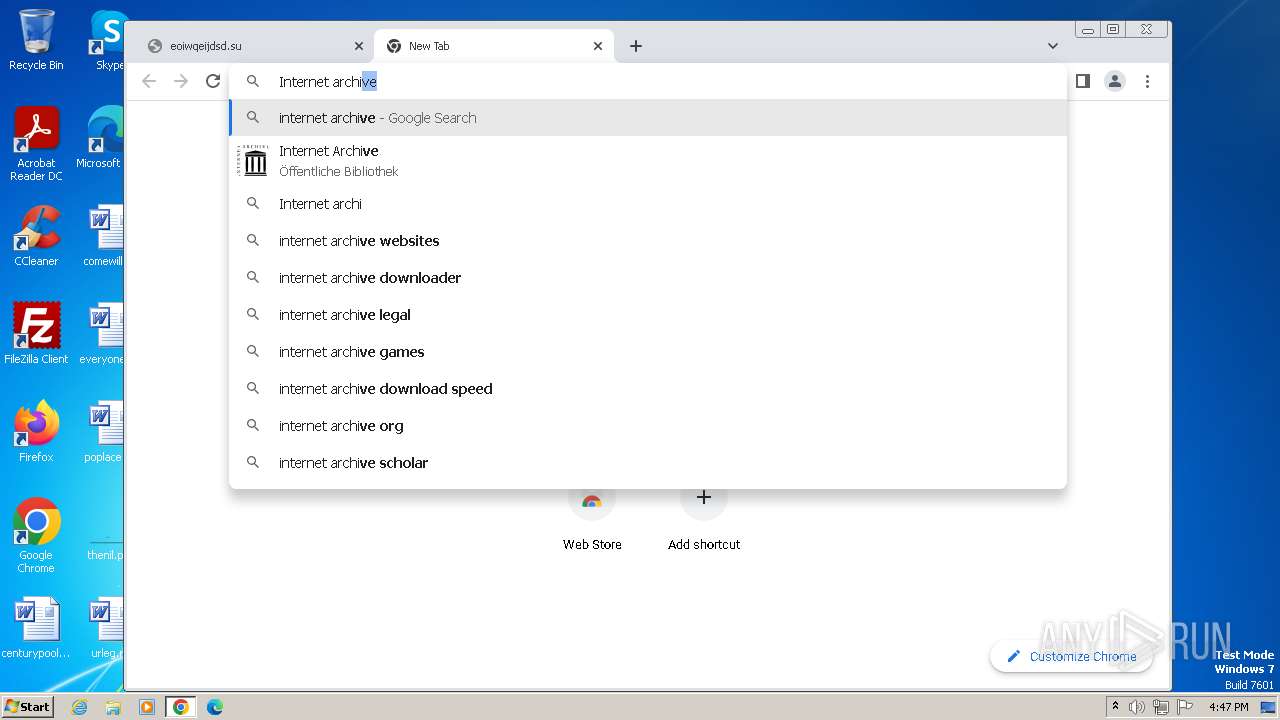Open the Chrome side panel
This screenshot has height=720, width=1280.
[x=1082, y=81]
